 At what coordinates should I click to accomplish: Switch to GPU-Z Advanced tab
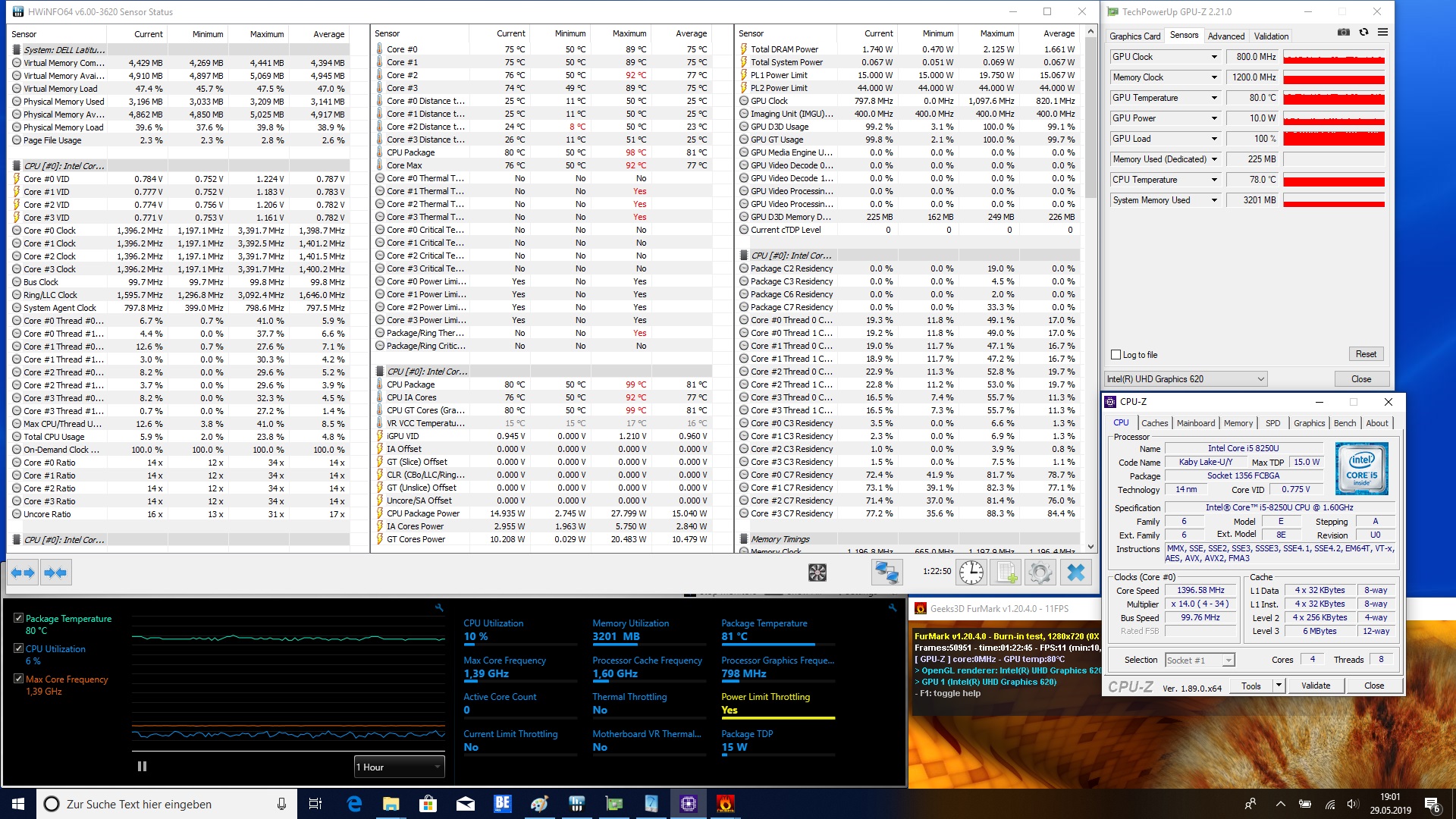(x=1226, y=36)
